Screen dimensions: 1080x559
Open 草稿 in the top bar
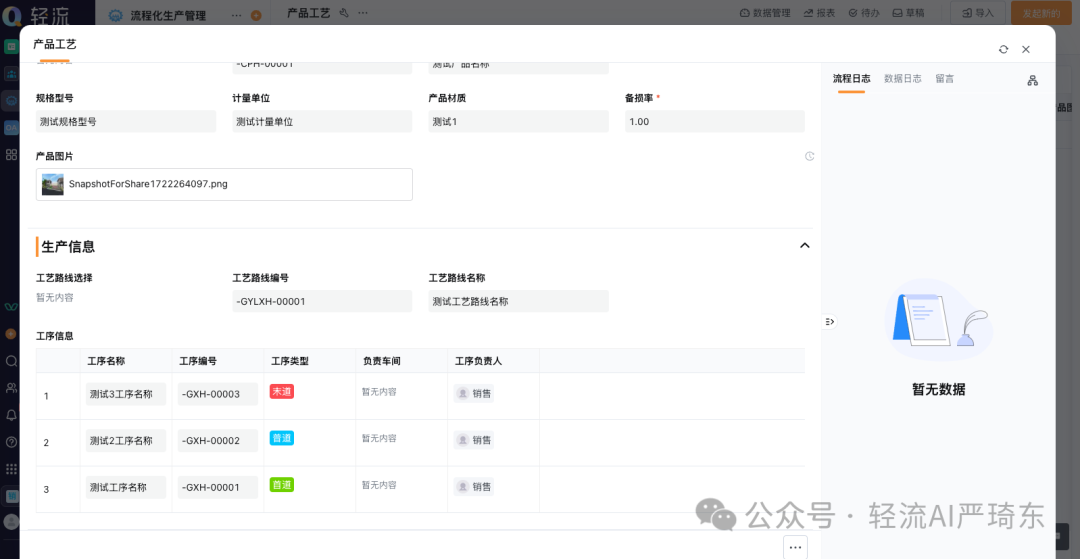pos(908,13)
